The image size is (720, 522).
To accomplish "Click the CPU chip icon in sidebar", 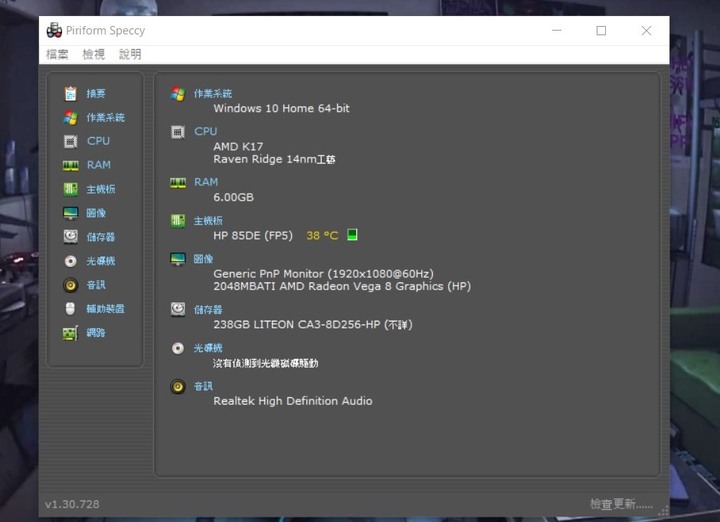I will click(x=70, y=141).
